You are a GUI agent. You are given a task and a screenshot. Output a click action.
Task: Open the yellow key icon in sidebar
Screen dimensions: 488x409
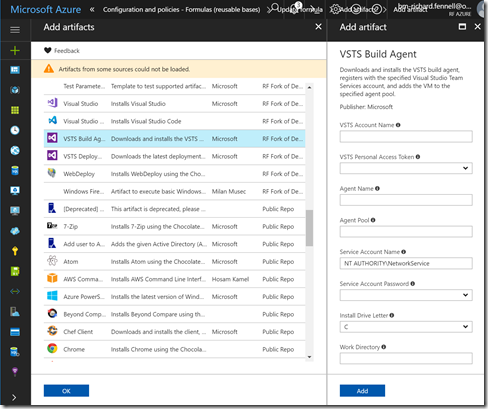click(x=15, y=251)
